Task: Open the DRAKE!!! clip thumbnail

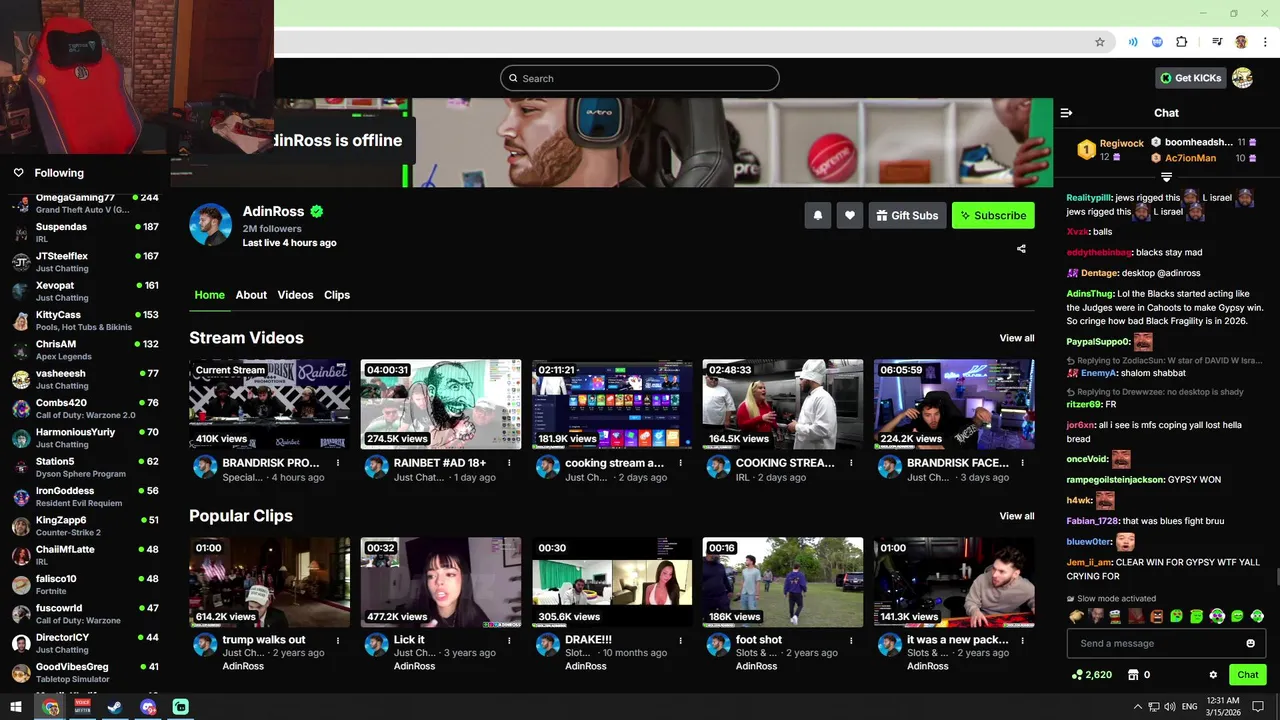Action: [612, 582]
